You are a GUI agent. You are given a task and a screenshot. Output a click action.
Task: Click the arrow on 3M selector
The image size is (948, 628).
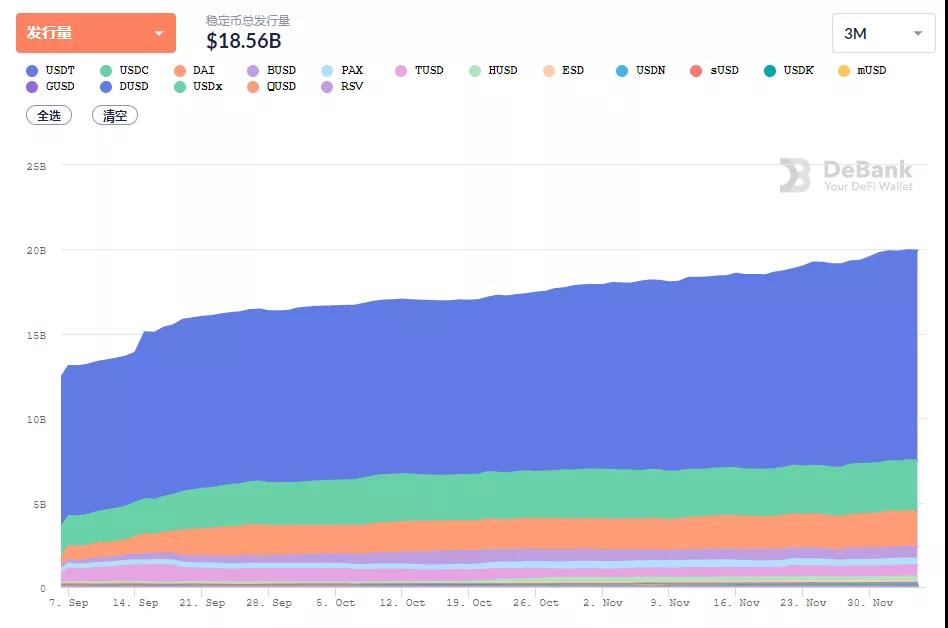coord(918,33)
